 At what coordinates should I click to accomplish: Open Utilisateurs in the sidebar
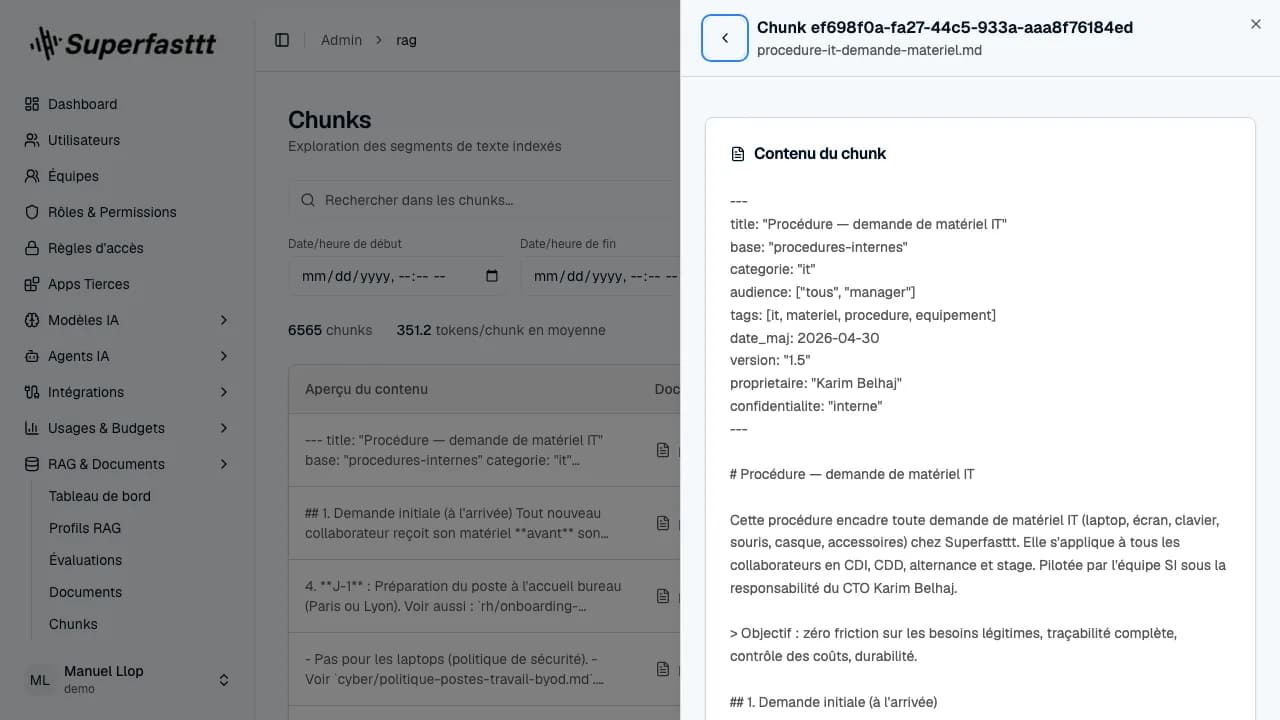point(128,140)
